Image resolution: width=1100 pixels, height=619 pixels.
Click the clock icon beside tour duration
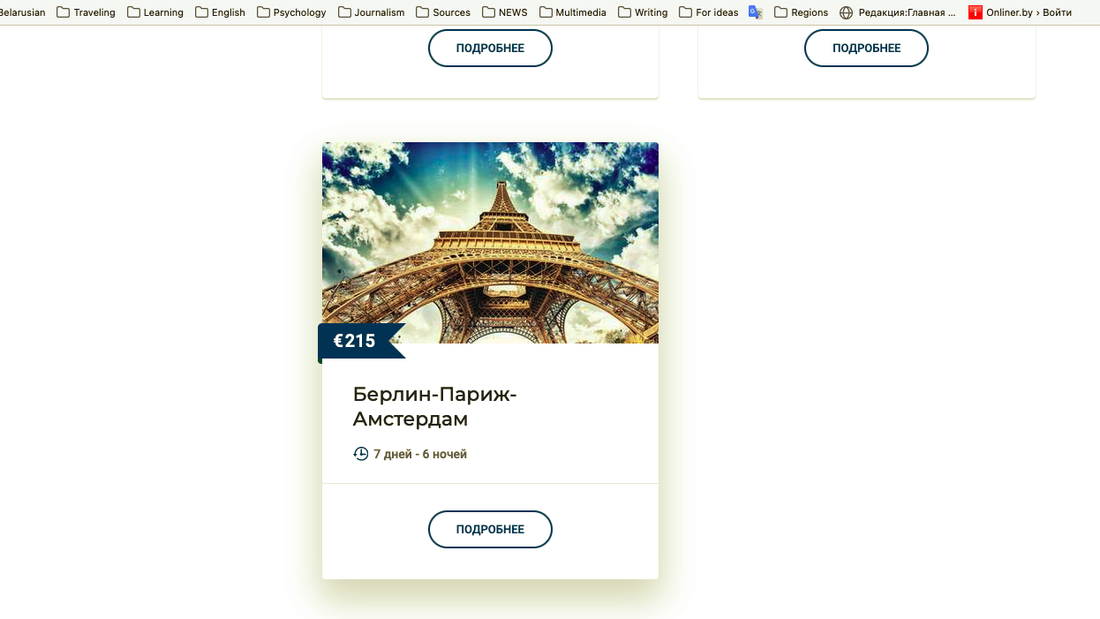click(x=361, y=453)
